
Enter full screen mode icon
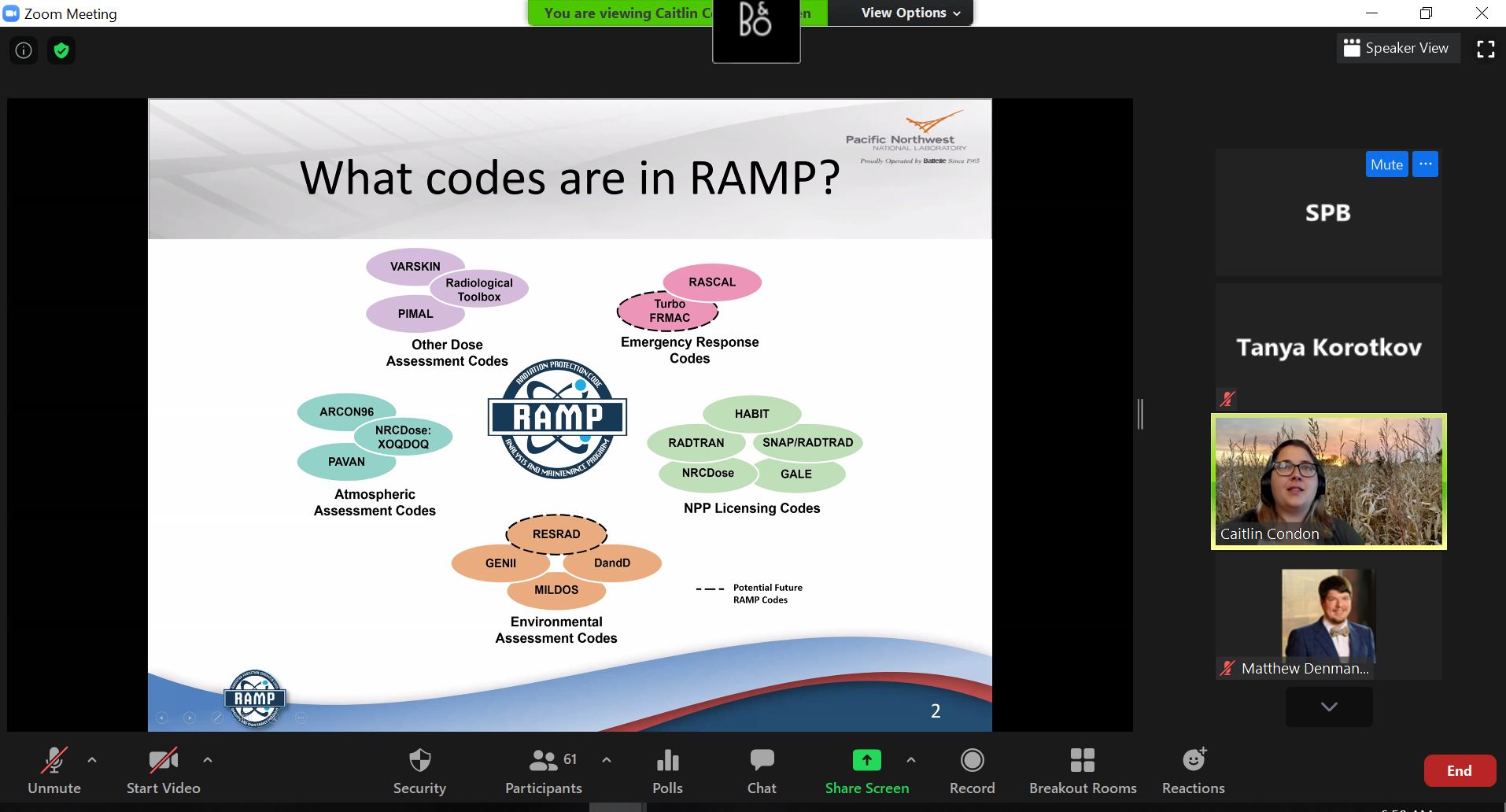1486,49
